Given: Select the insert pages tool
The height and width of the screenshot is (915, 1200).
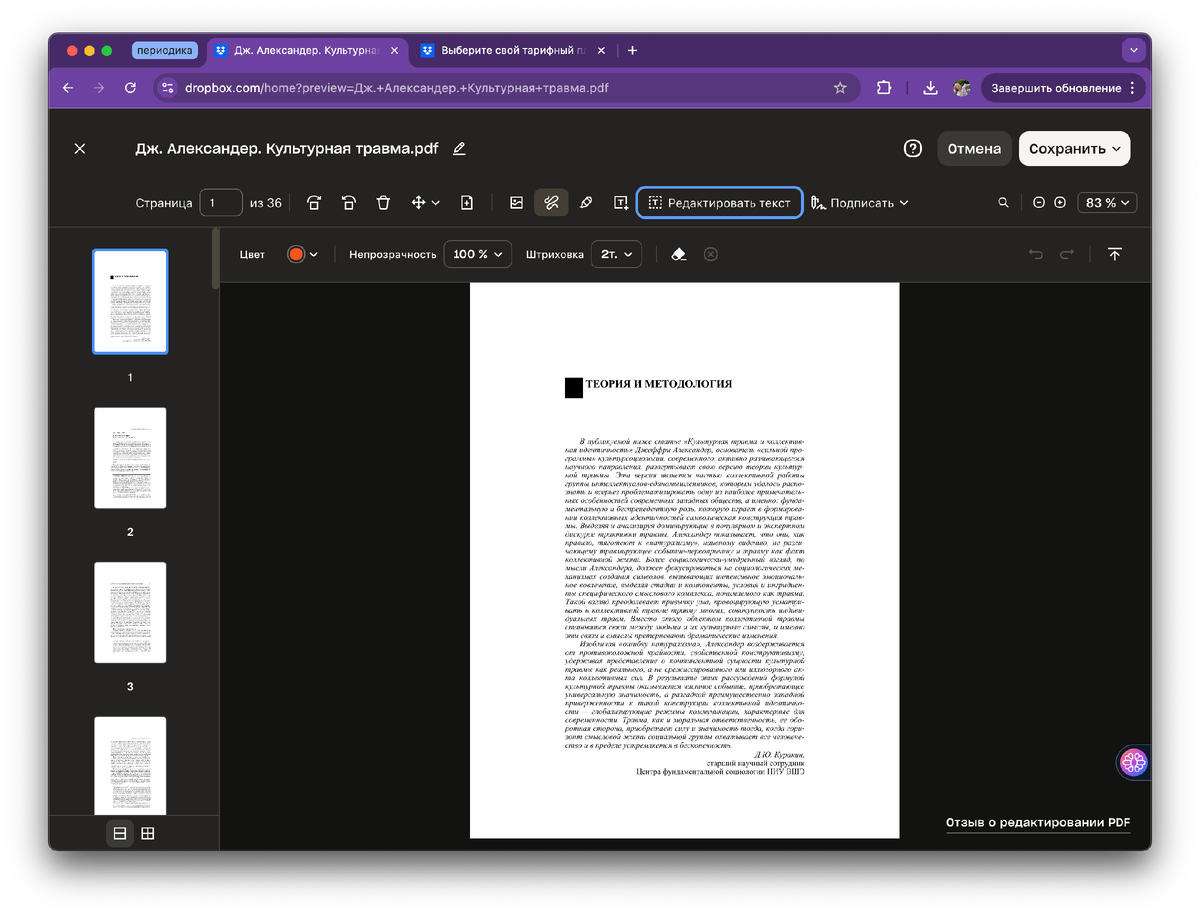Looking at the screenshot, I should (466, 202).
